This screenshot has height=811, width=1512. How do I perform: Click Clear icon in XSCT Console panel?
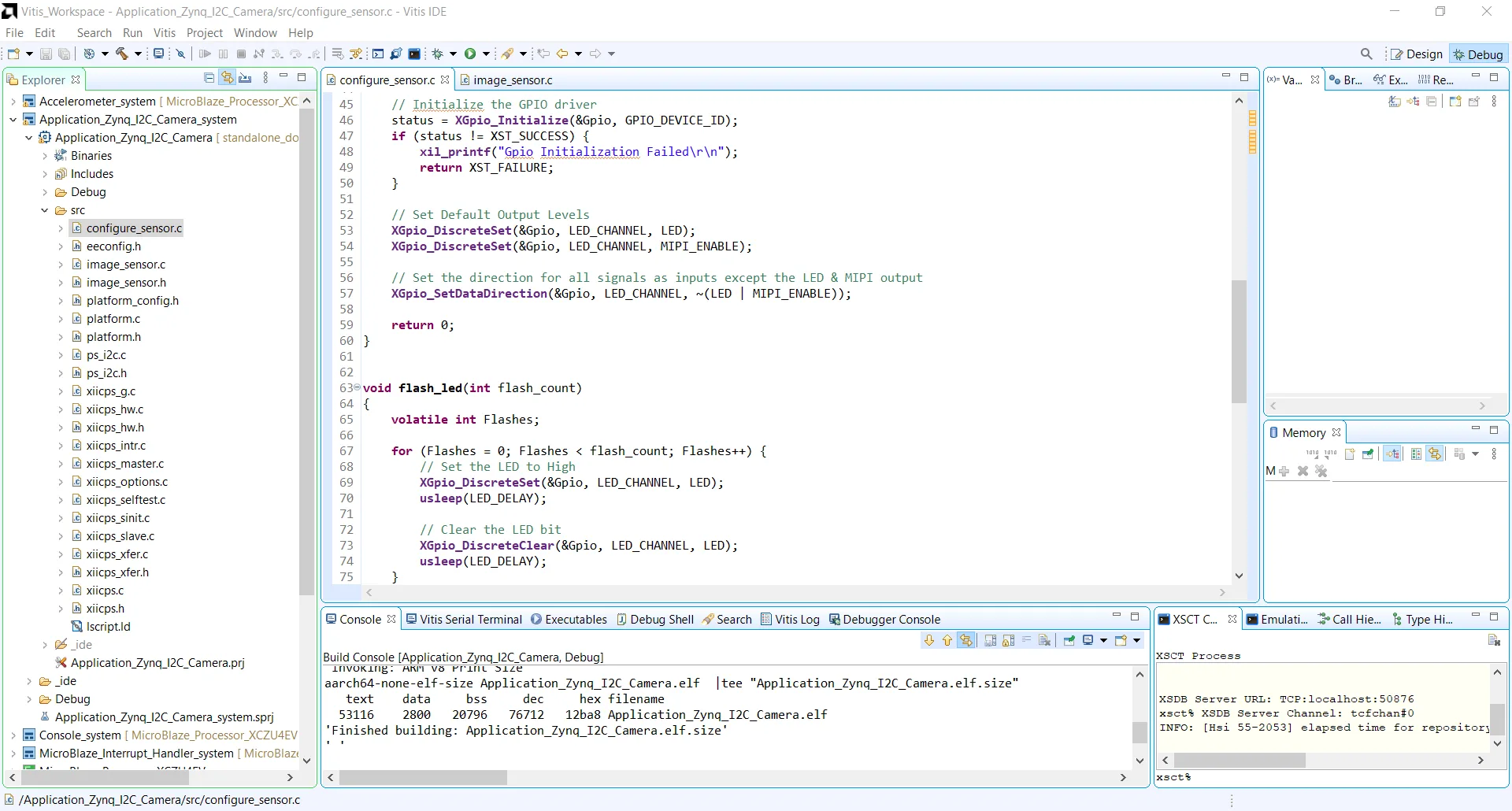coord(1494,640)
